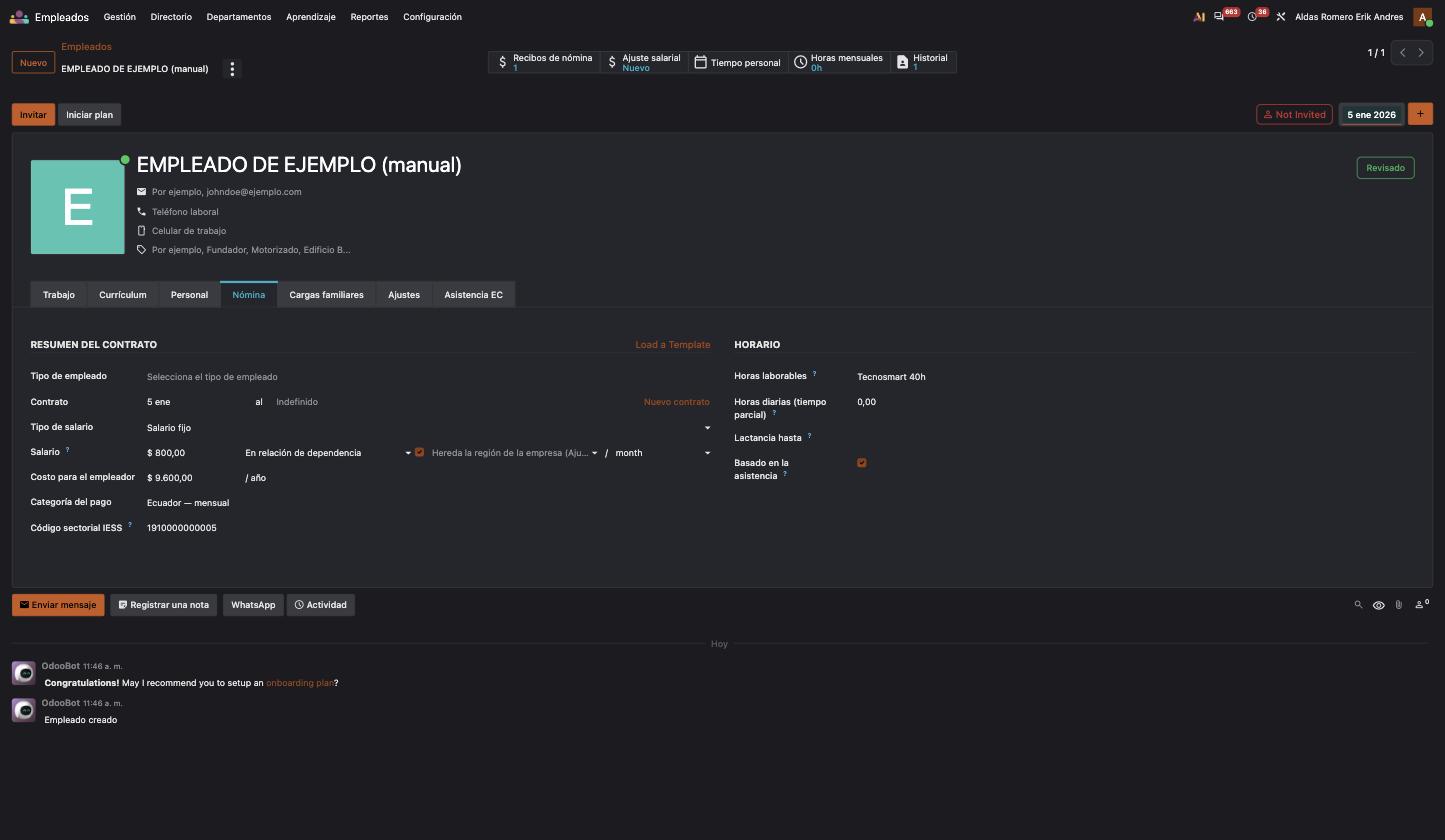The width and height of the screenshot is (1445, 840).
Task: Select the Tipo de empleado field
Action: tap(428, 377)
